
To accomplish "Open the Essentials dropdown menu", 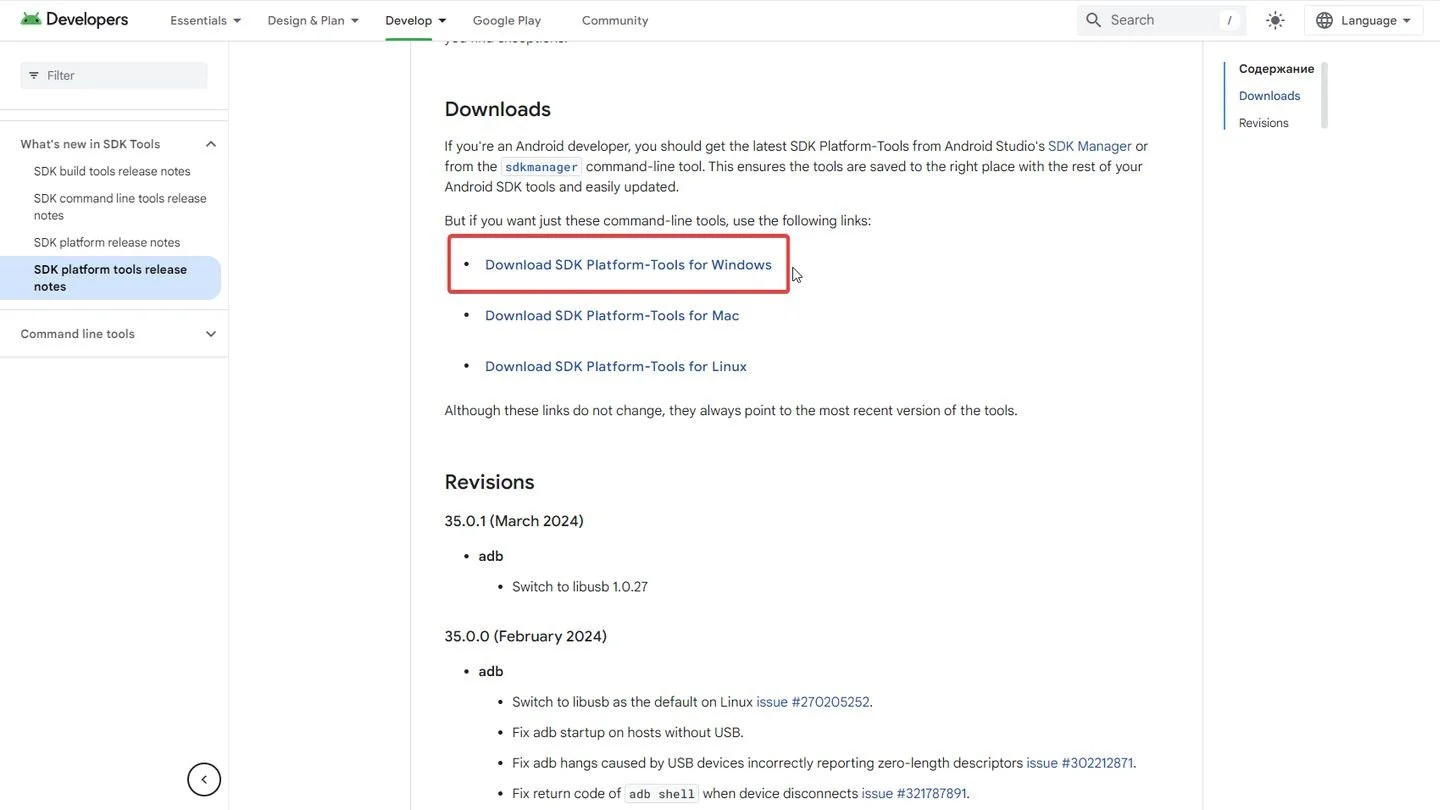I will click(205, 20).
